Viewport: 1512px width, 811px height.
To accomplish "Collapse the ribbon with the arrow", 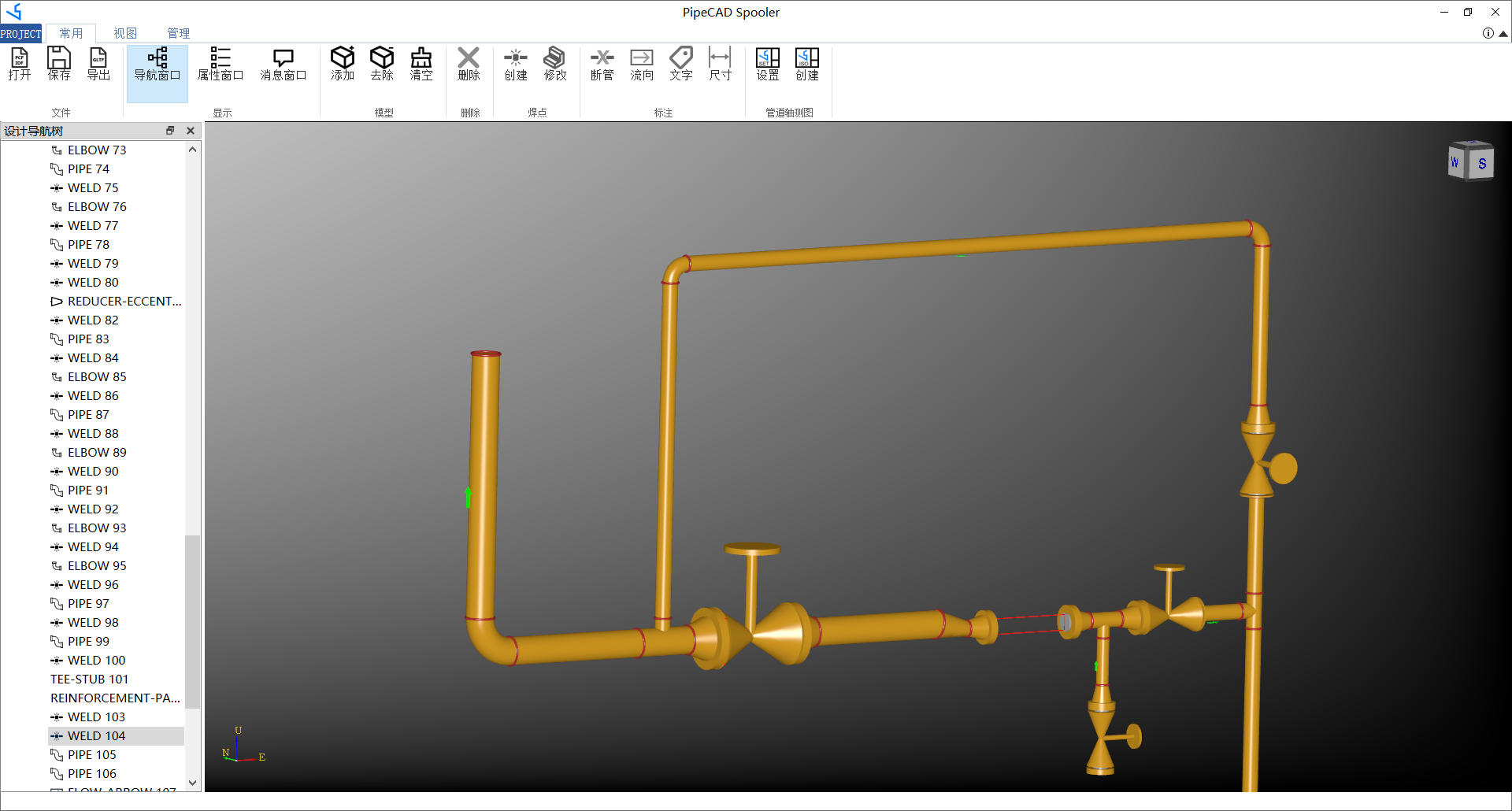I will (x=1503, y=34).
